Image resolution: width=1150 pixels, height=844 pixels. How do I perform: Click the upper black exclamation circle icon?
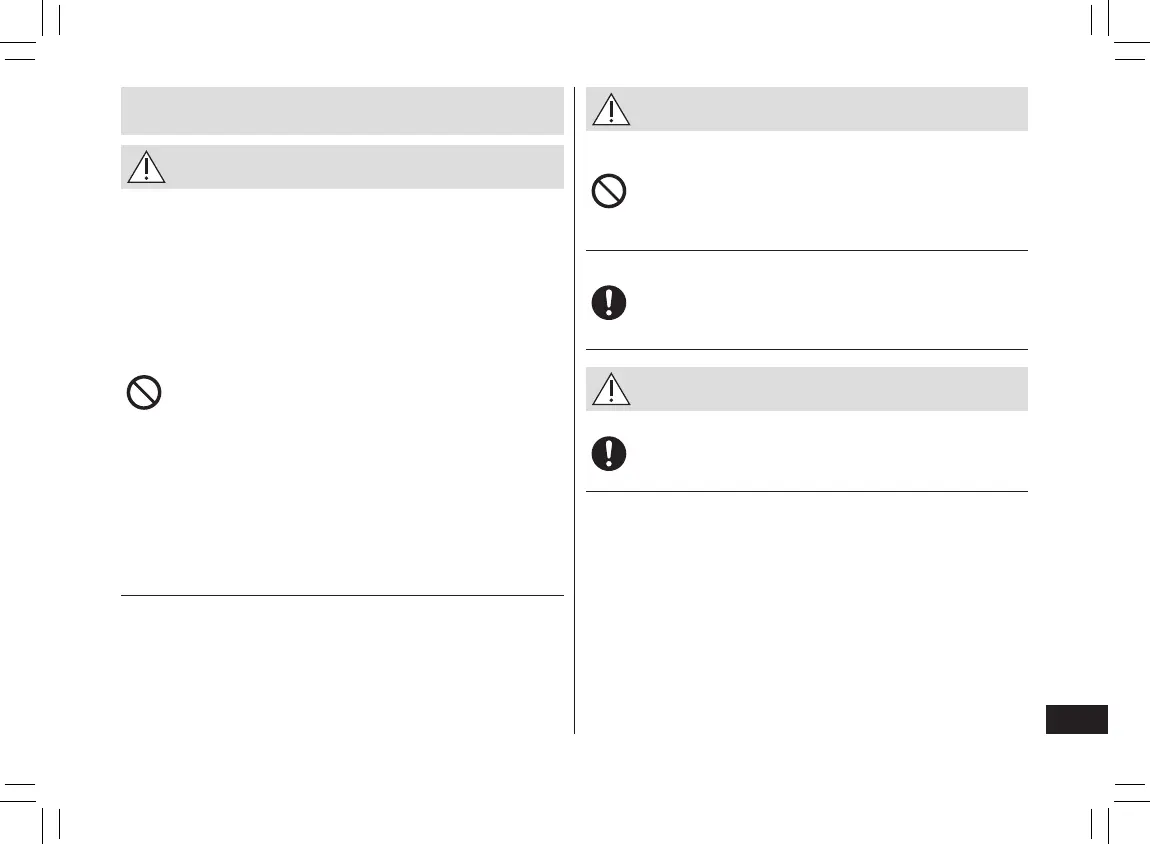pyautogui.click(x=609, y=302)
